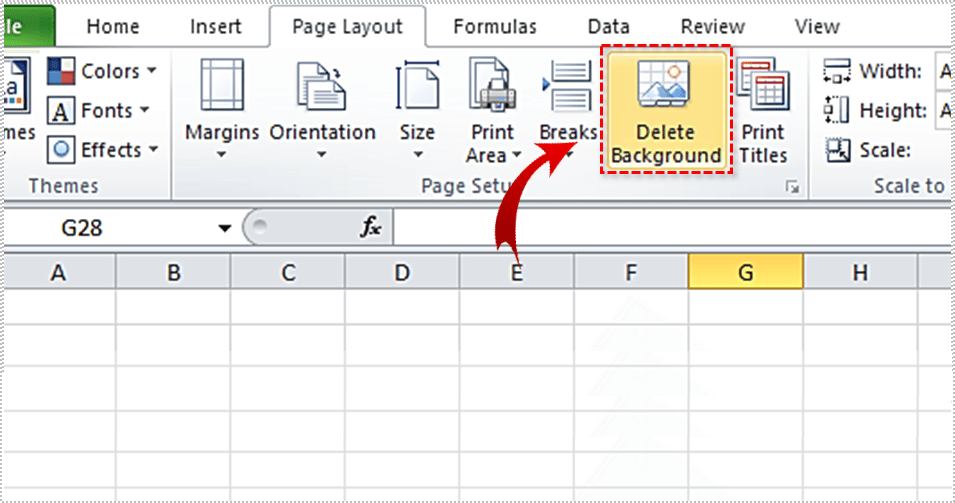Click the Delete Background button
Image resolution: width=955 pixels, height=503 pixels.
(666, 110)
